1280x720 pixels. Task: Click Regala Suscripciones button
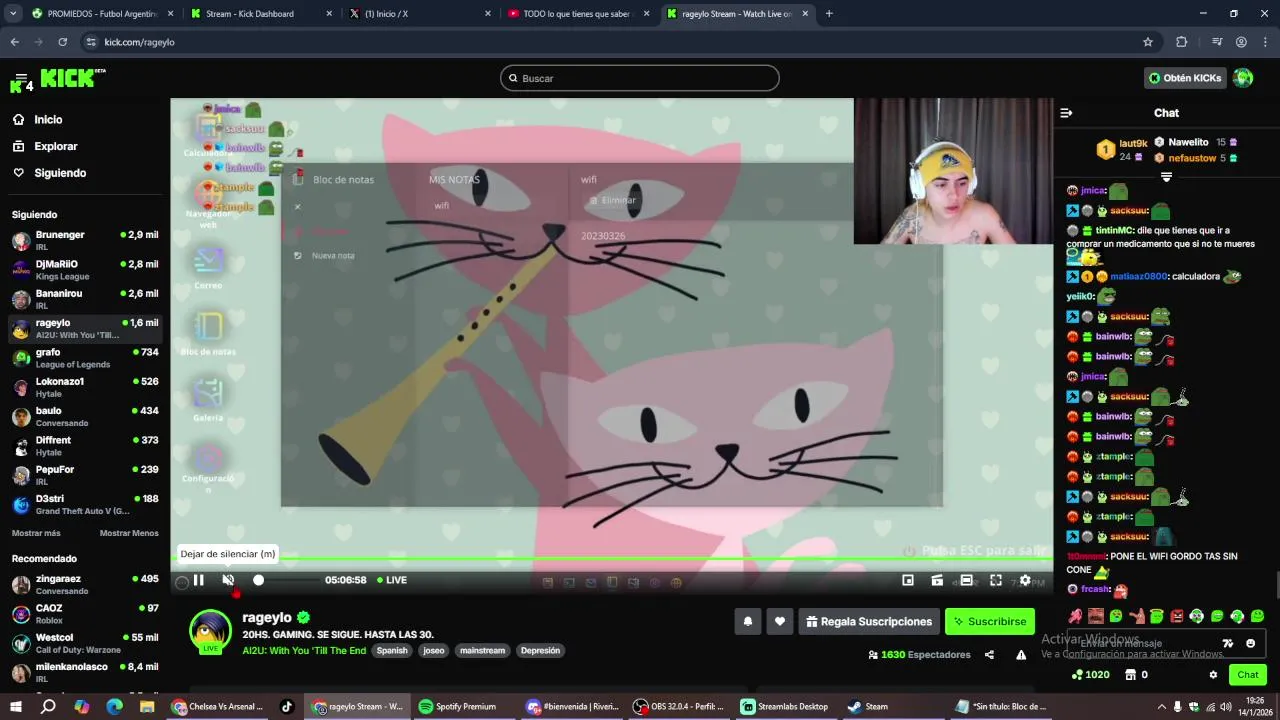[869, 621]
